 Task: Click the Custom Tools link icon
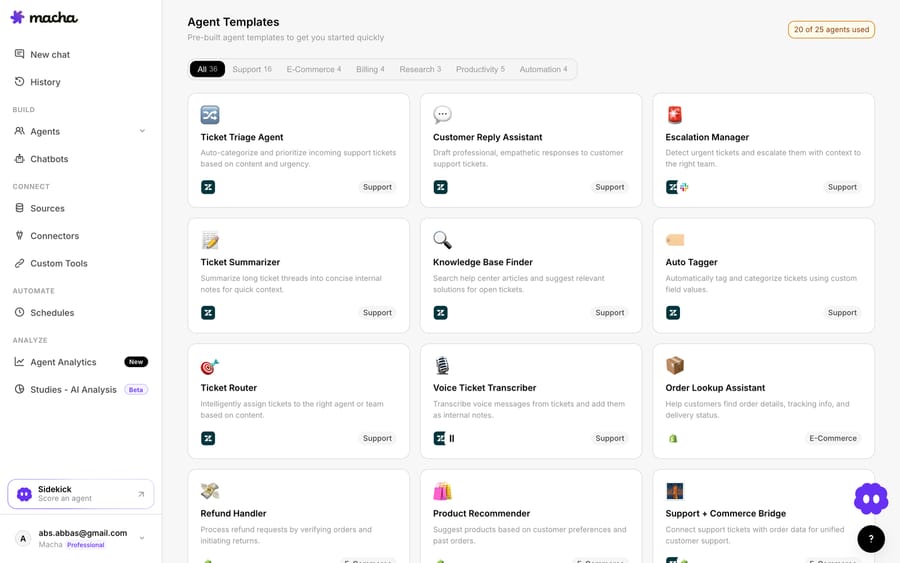(20, 263)
